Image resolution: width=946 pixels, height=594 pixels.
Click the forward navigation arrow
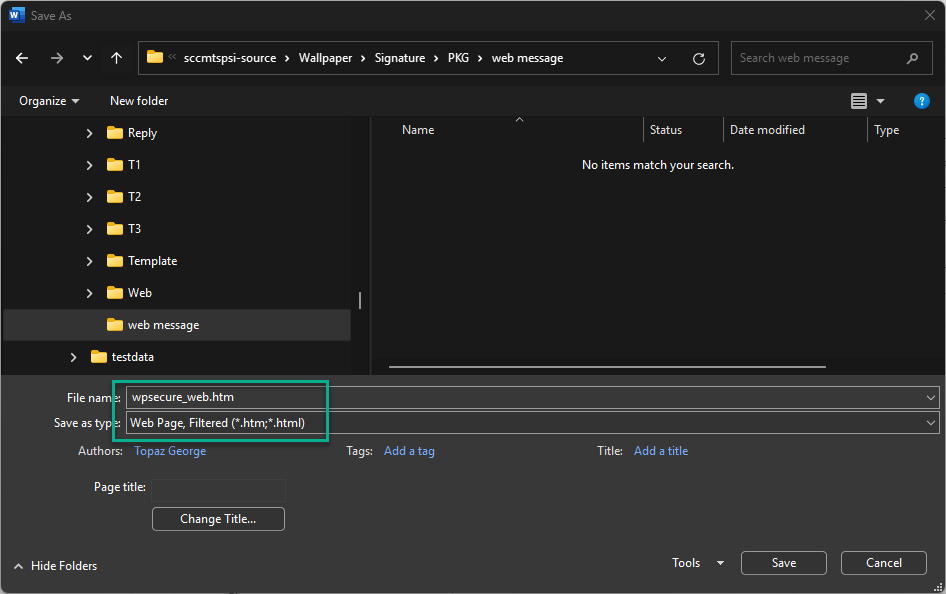(x=57, y=58)
